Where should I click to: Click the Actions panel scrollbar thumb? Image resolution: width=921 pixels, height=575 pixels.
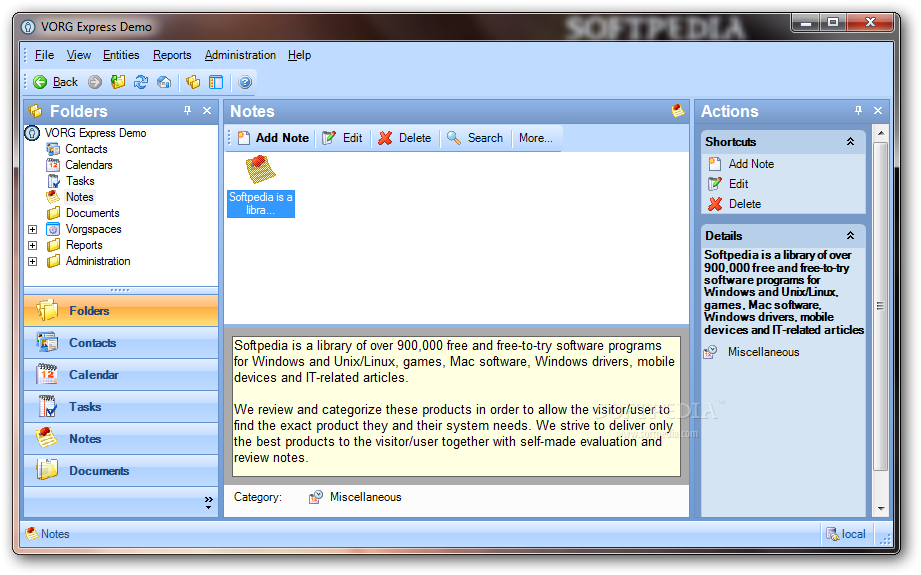880,306
